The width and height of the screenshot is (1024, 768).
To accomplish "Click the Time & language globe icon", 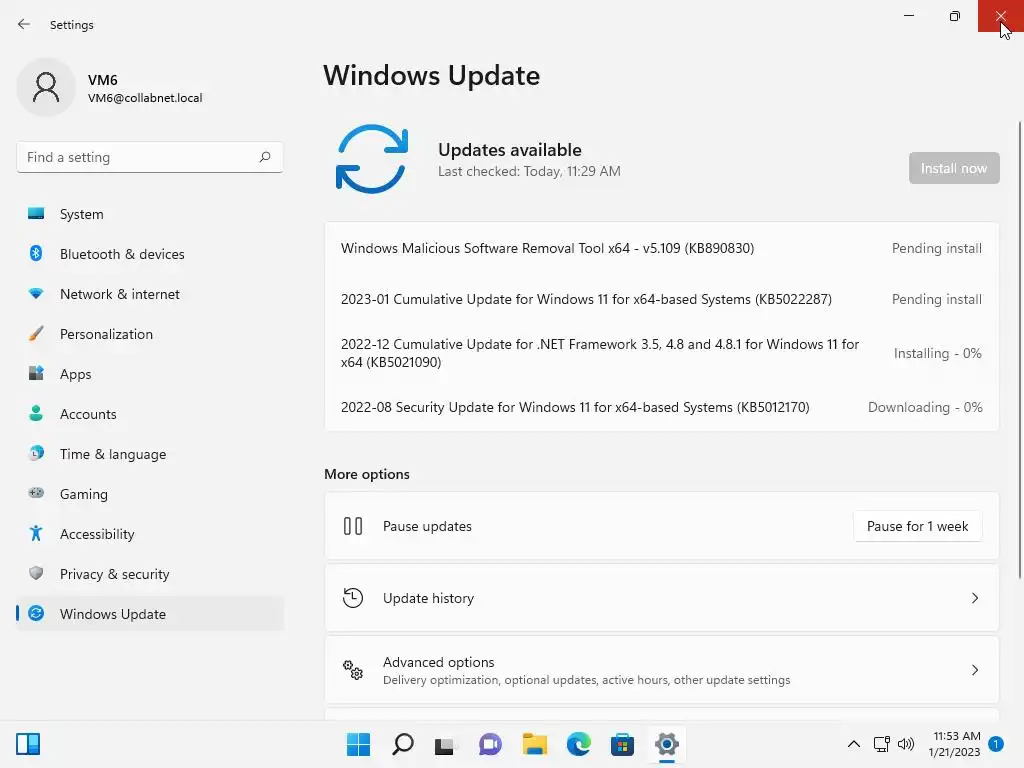I will coord(36,453).
